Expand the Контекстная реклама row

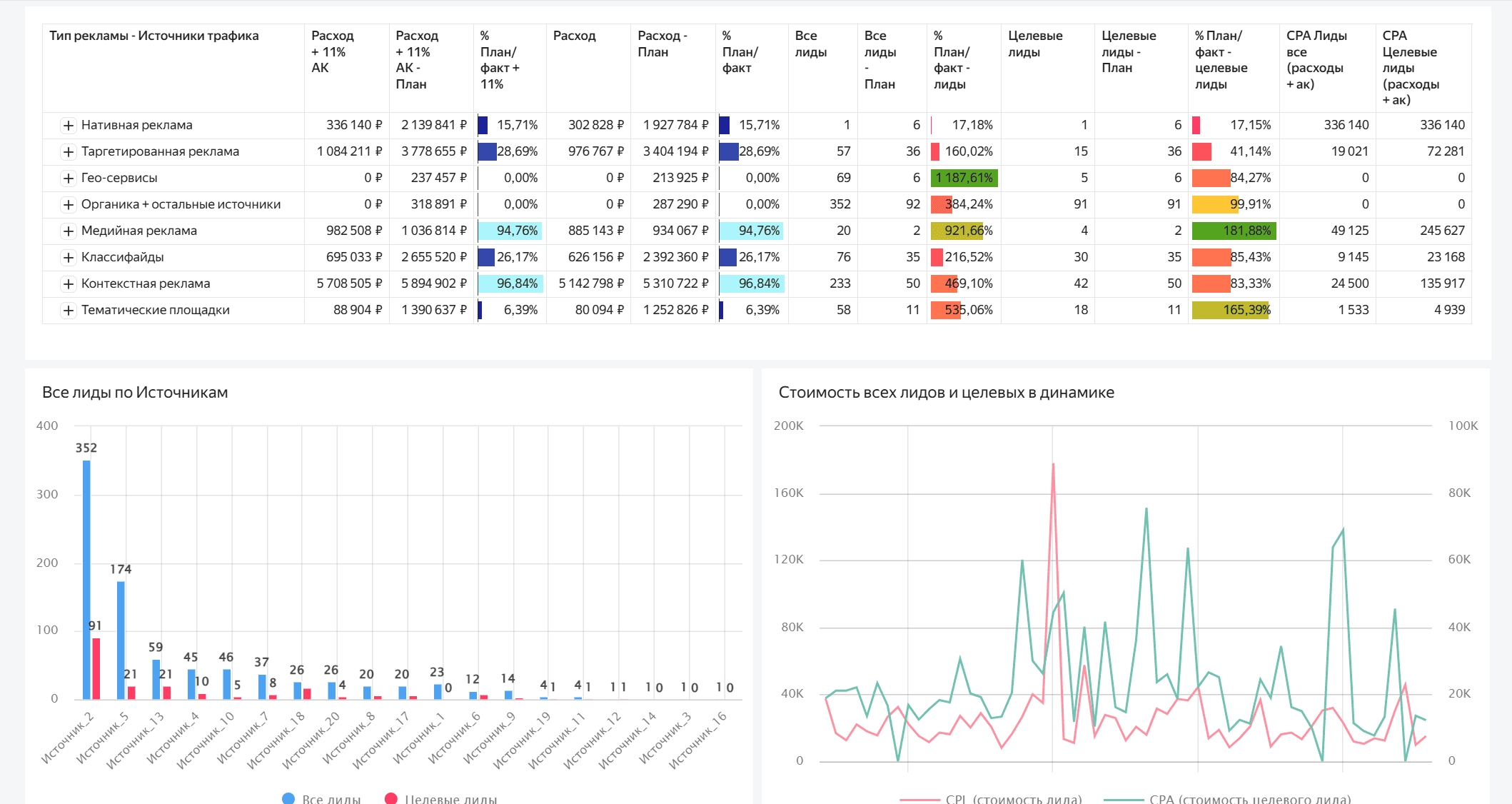pos(68,284)
